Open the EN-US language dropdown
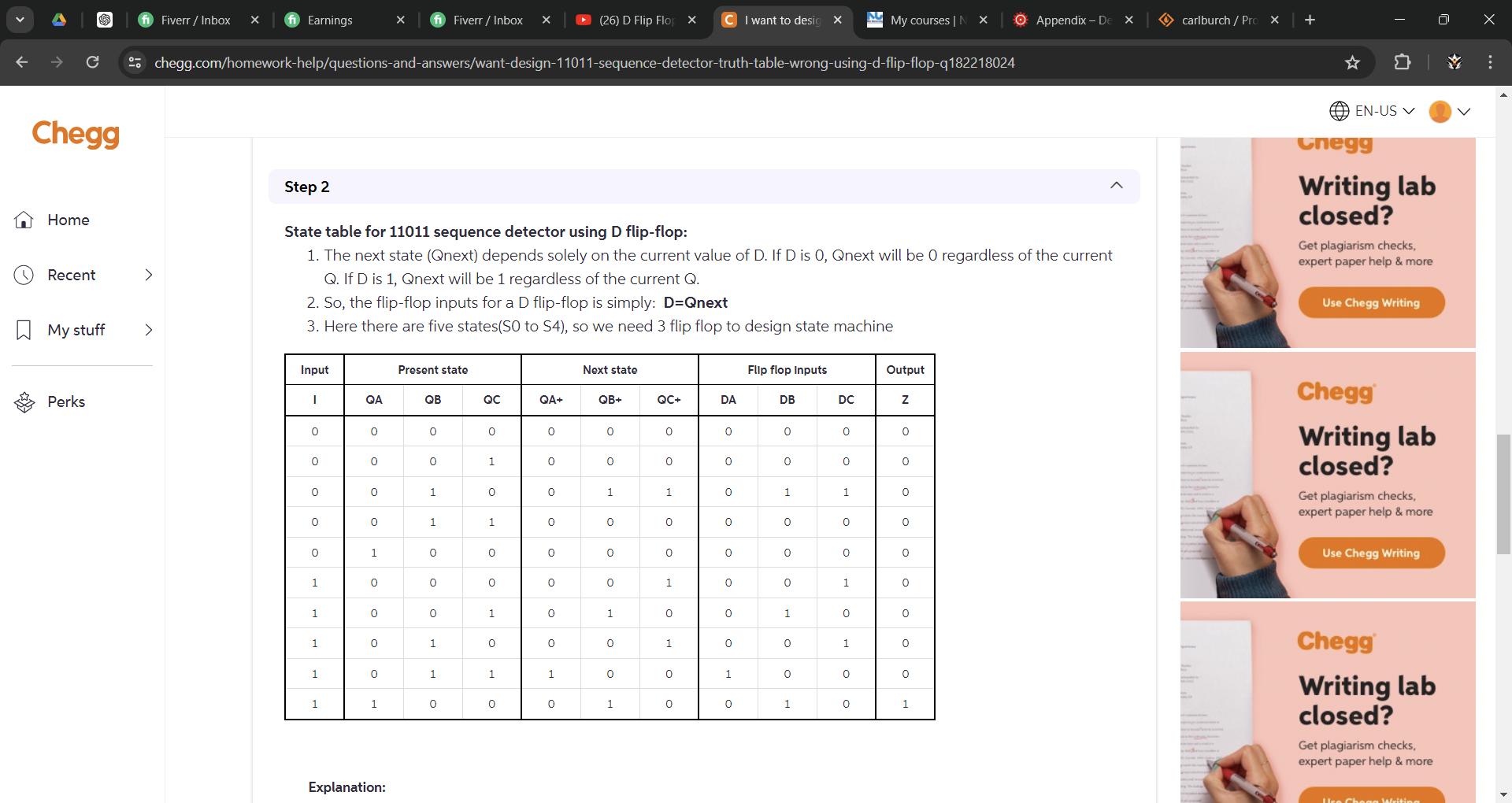Screen dimensions: 1512x803 click(1370, 111)
